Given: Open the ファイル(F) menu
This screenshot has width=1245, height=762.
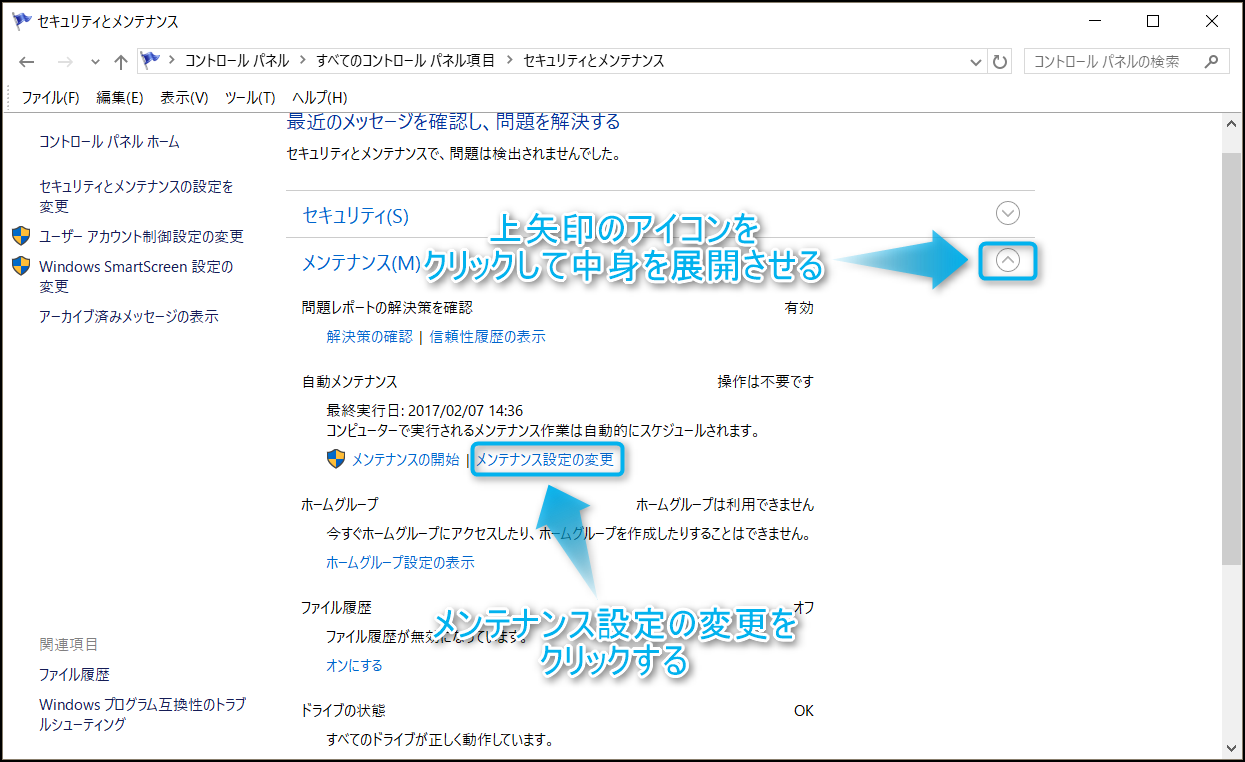Looking at the screenshot, I should coord(50,97).
